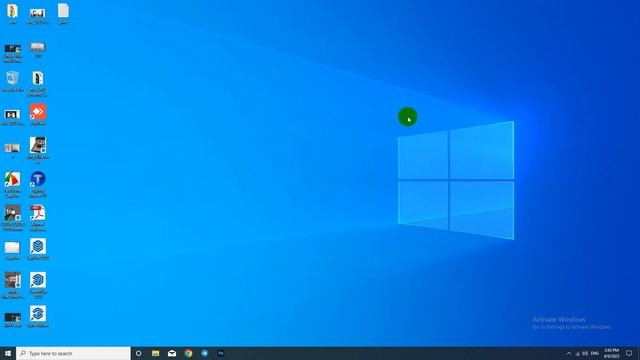Launch Google Chrome from the taskbar
This screenshot has width=640, height=360.
[188, 353]
